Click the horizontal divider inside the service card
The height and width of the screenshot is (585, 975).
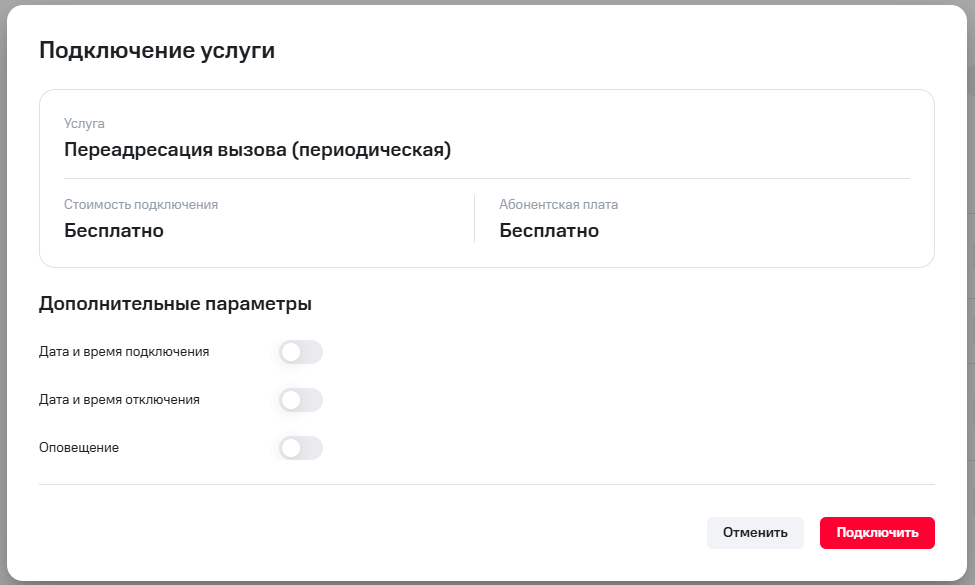[487, 178]
